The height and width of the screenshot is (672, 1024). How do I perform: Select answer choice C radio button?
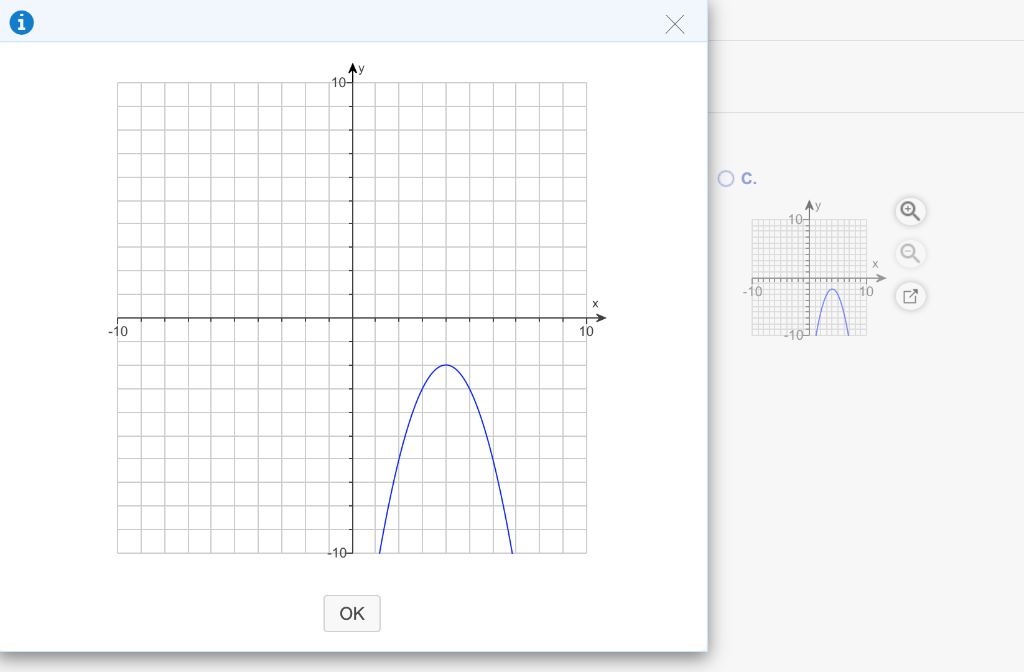725,178
